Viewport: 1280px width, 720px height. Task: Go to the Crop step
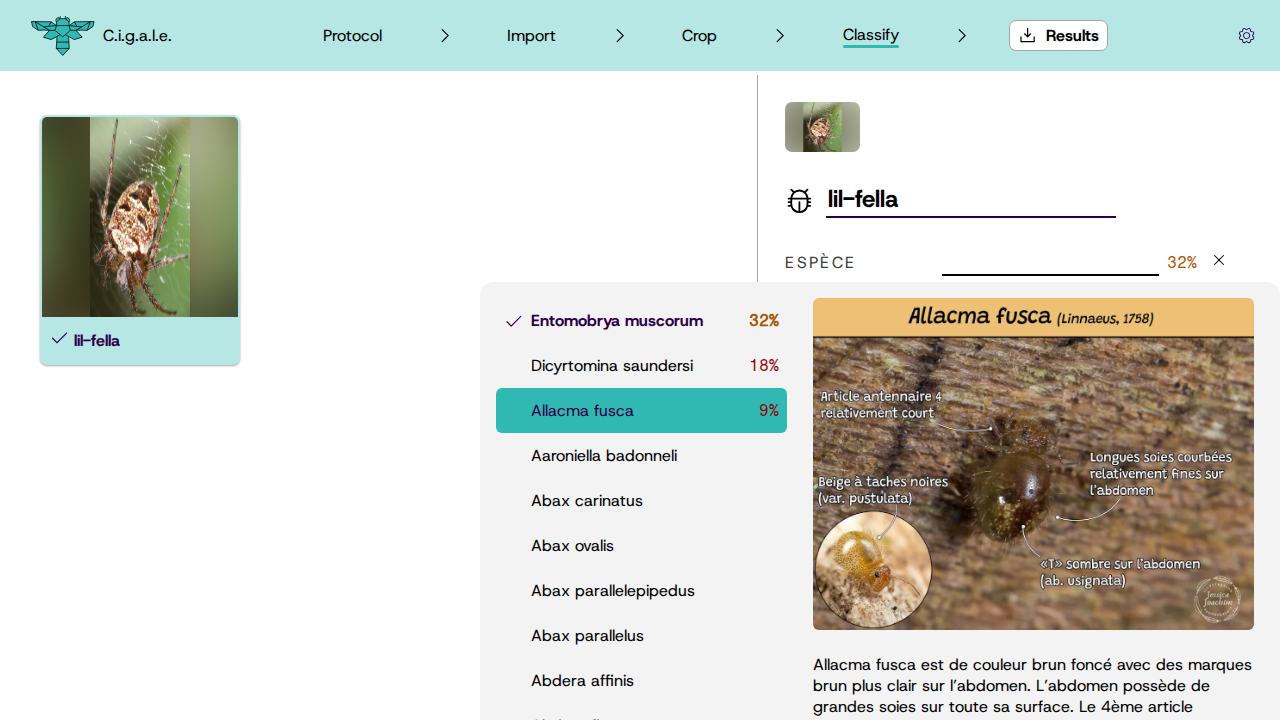699,36
